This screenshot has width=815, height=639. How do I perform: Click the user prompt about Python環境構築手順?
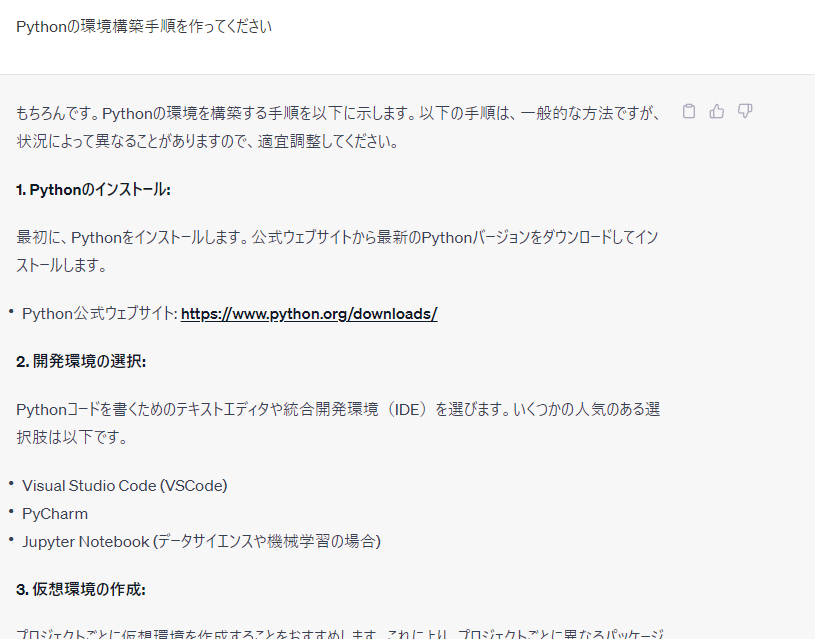click(x=144, y=27)
